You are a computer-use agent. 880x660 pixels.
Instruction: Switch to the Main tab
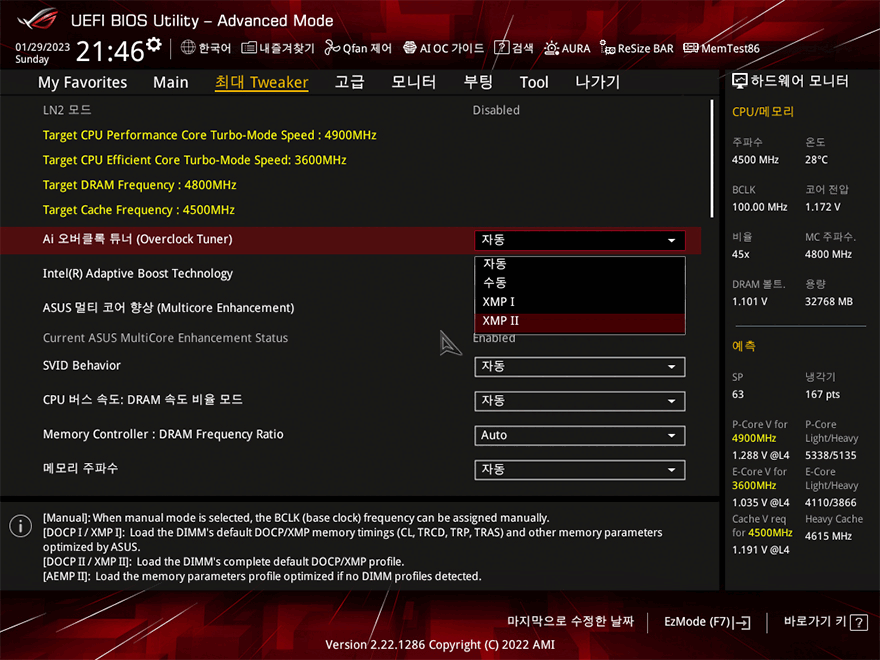171,82
